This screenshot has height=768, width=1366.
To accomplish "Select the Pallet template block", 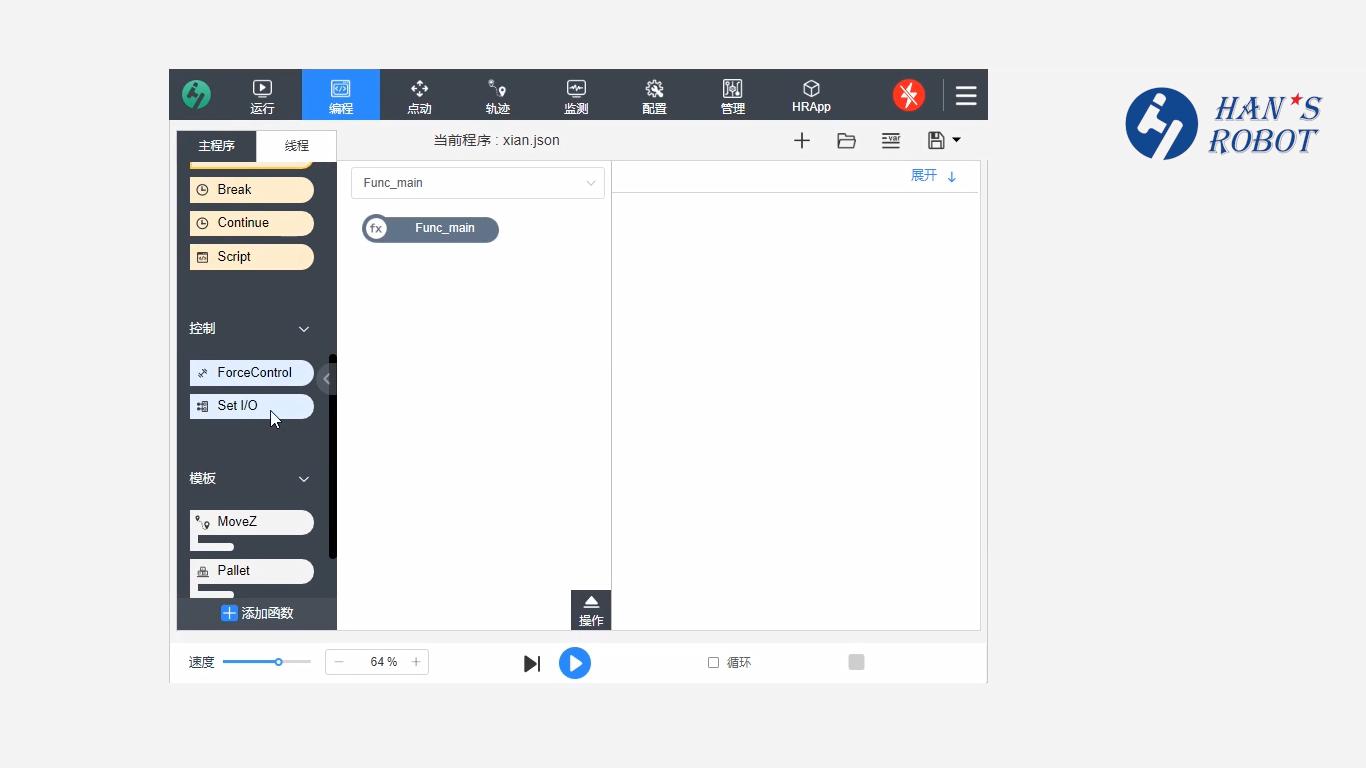I will click(252, 571).
